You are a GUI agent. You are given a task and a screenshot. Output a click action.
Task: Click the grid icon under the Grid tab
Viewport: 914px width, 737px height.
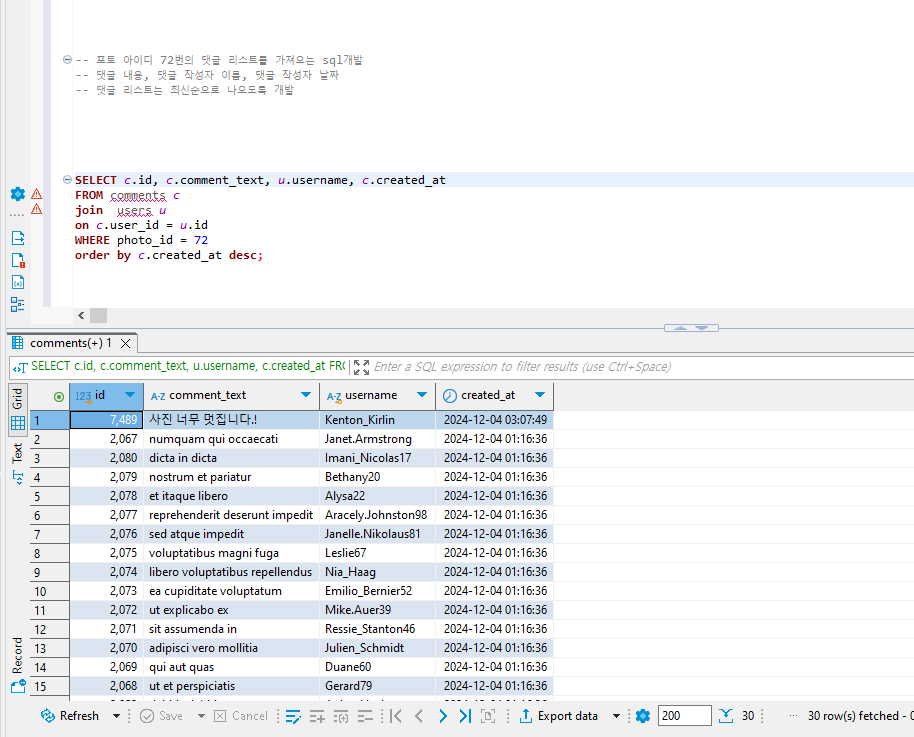[x=17, y=423]
